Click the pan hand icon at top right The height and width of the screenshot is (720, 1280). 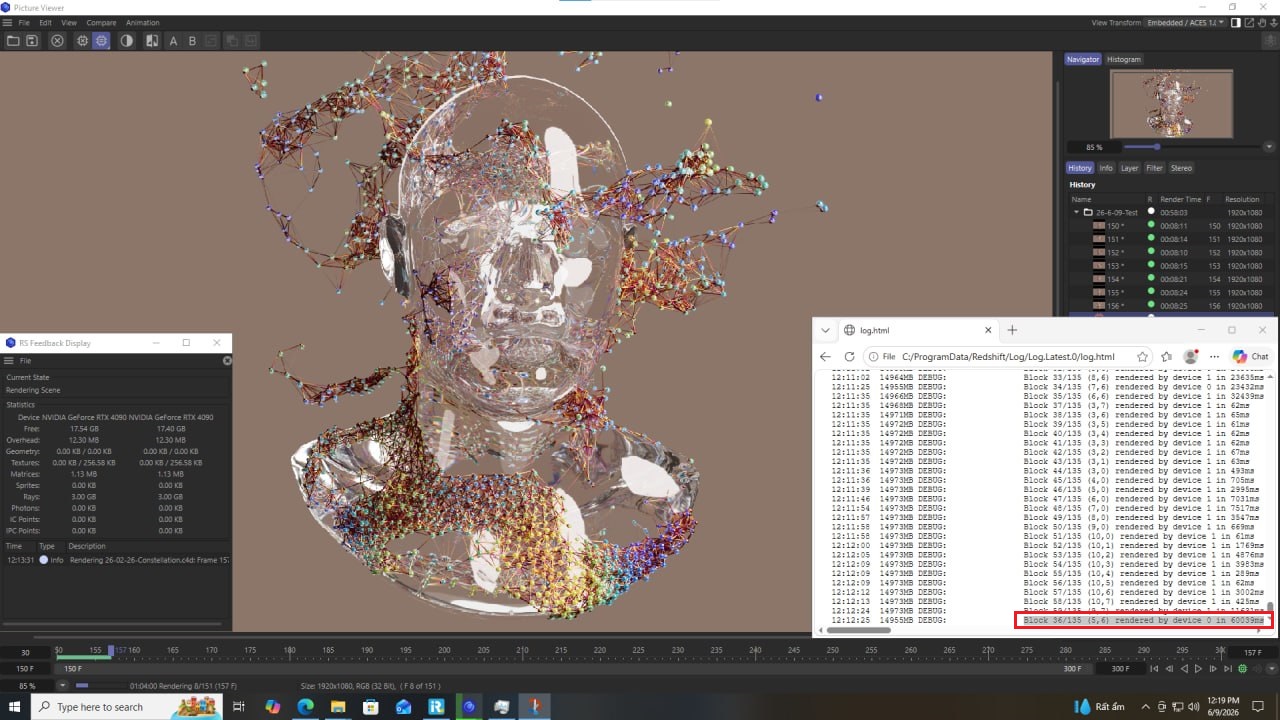tap(1263, 22)
